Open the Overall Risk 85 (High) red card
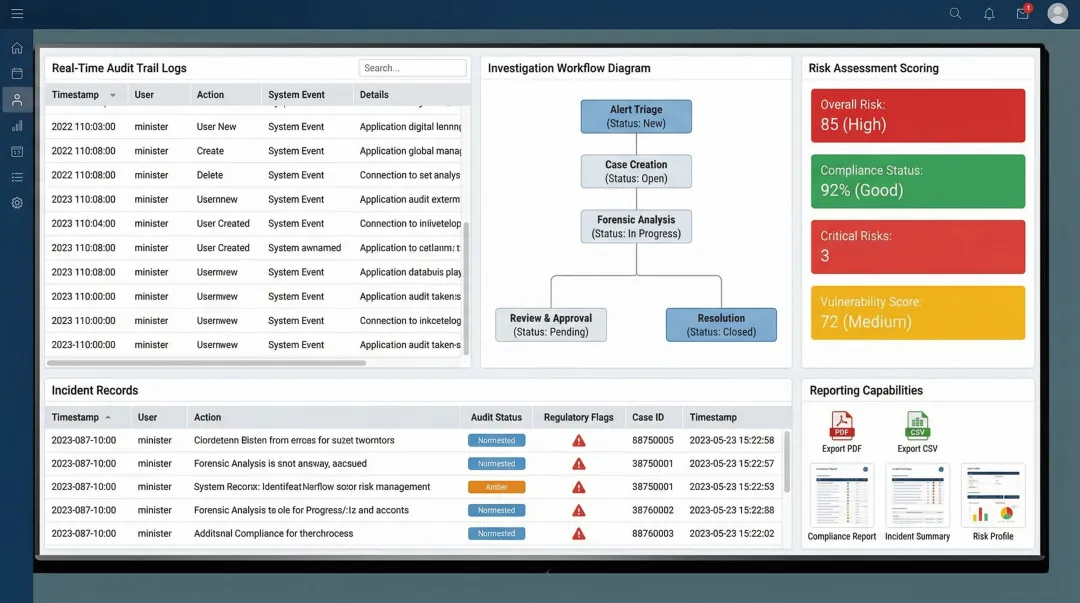Viewport: 1080px width, 603px height. pyautogui.click(x=917, y=116)
